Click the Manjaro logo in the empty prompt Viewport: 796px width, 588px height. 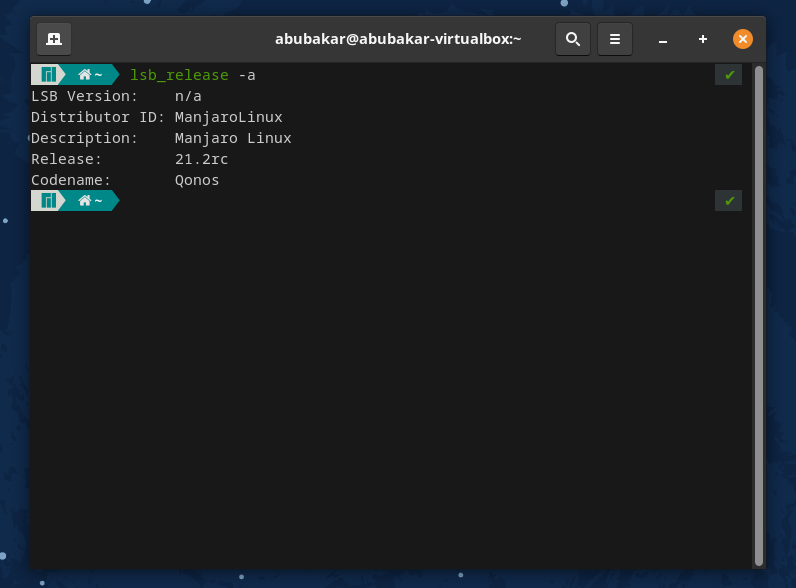point(48,201)
